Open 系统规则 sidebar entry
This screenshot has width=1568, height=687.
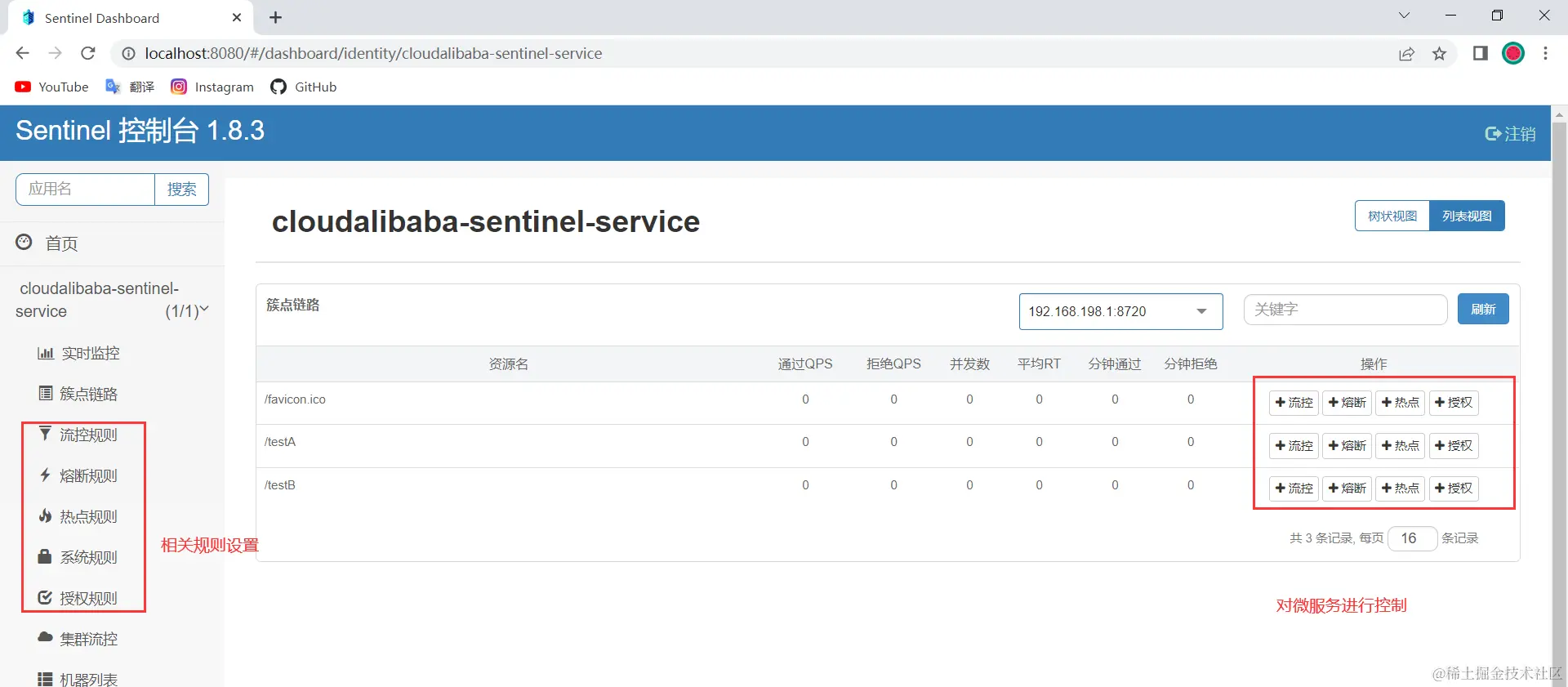coord(78,557)
